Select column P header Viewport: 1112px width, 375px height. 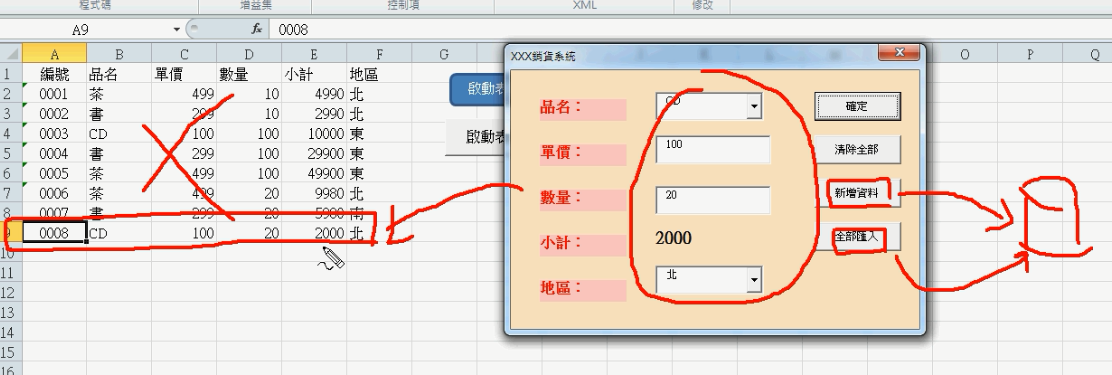[1030, 54]
